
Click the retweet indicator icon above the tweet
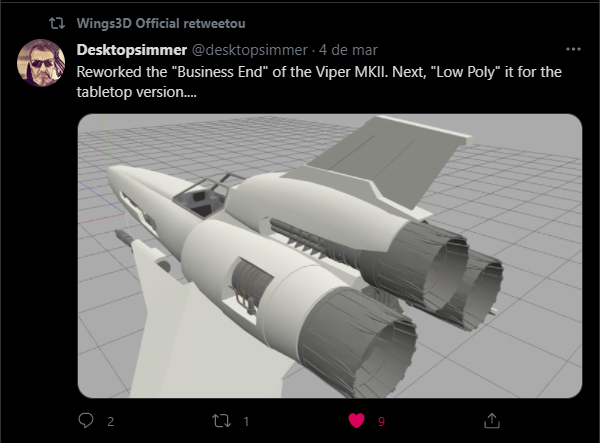click(x=57, y=24)
